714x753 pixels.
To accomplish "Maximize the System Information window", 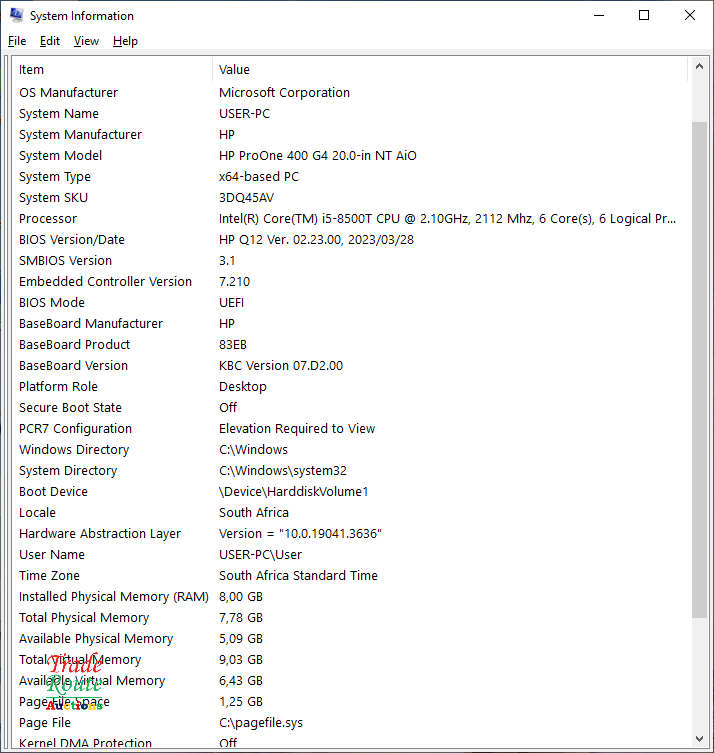I will coord(644,15).
